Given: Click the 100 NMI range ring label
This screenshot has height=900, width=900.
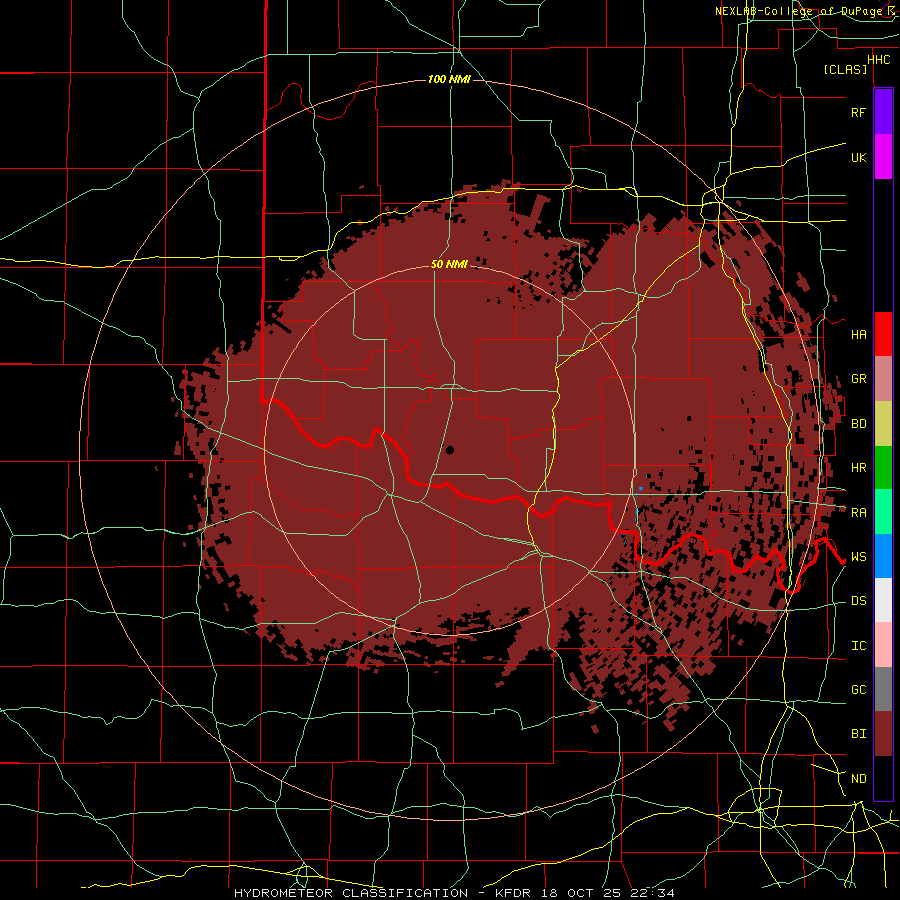Looking at the screenshot, I should click(x=449, y=79).
